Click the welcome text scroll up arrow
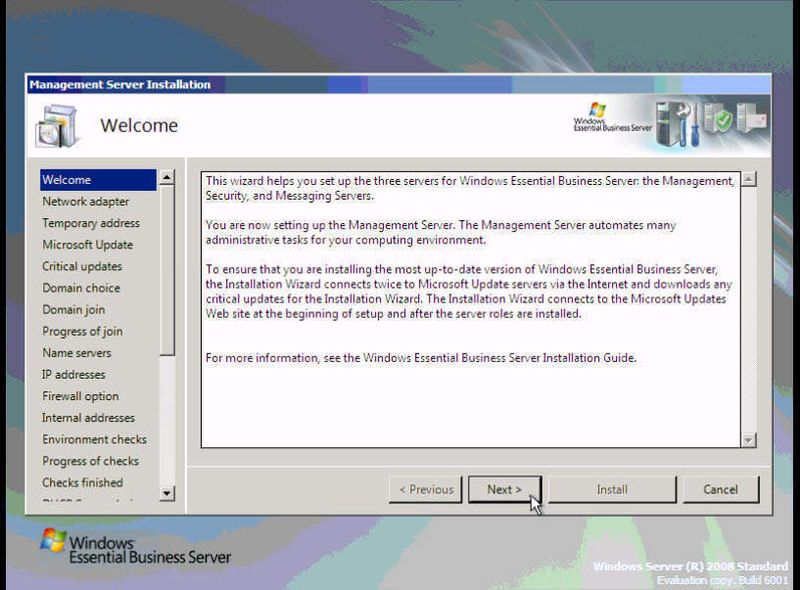Image resolution: width=800 pixels, height=590 pixels. point(748,179)
